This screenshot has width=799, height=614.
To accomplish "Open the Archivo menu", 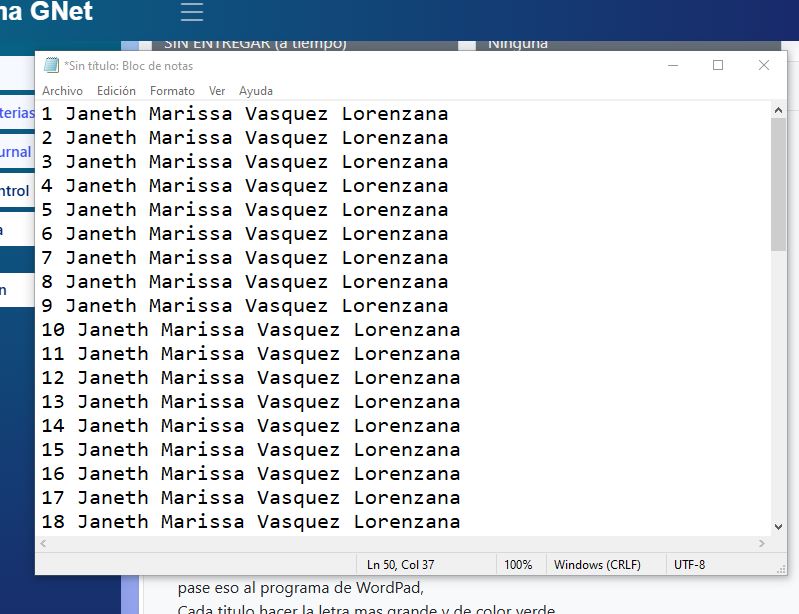I will [62, 91].
